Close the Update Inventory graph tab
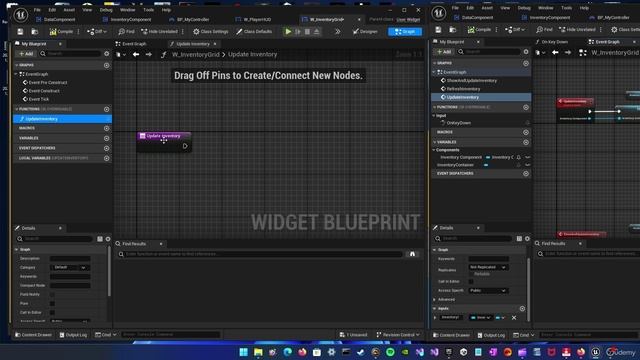Image resolution: width=640 pixels, height=360 pixels. [x=215, y=44]
